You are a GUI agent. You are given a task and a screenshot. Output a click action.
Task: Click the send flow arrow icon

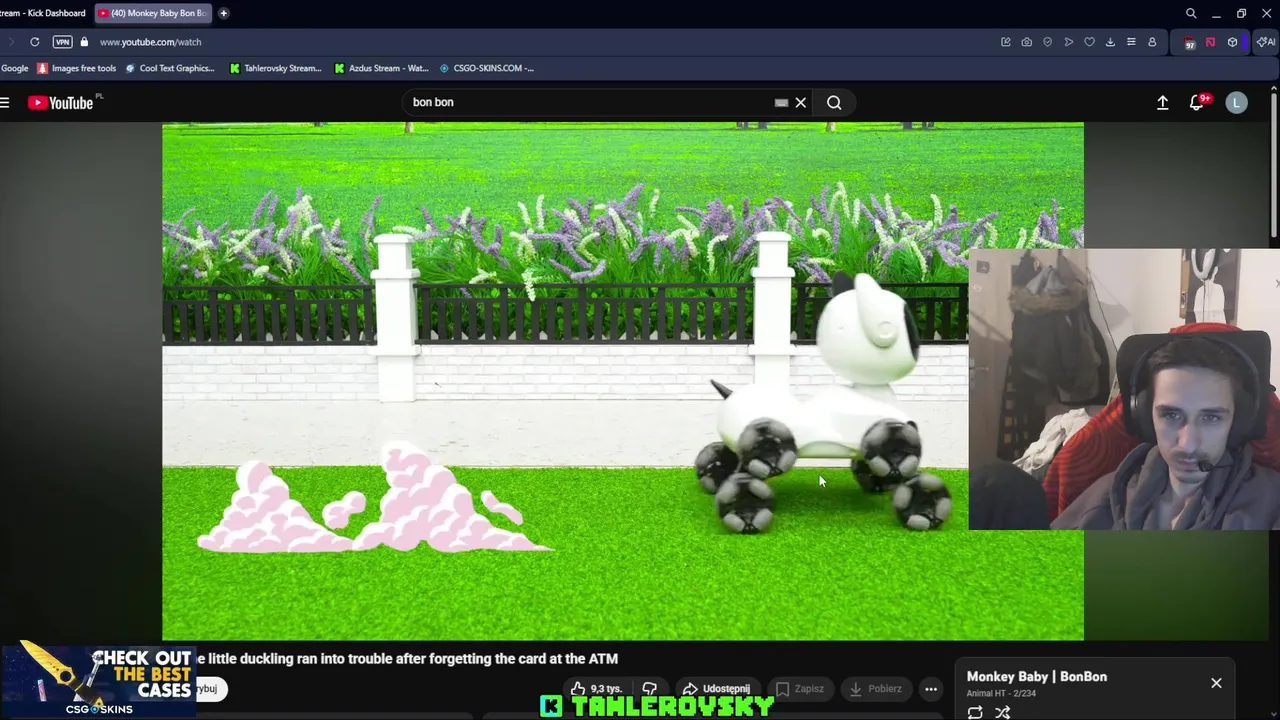(x=1069, y=42)
